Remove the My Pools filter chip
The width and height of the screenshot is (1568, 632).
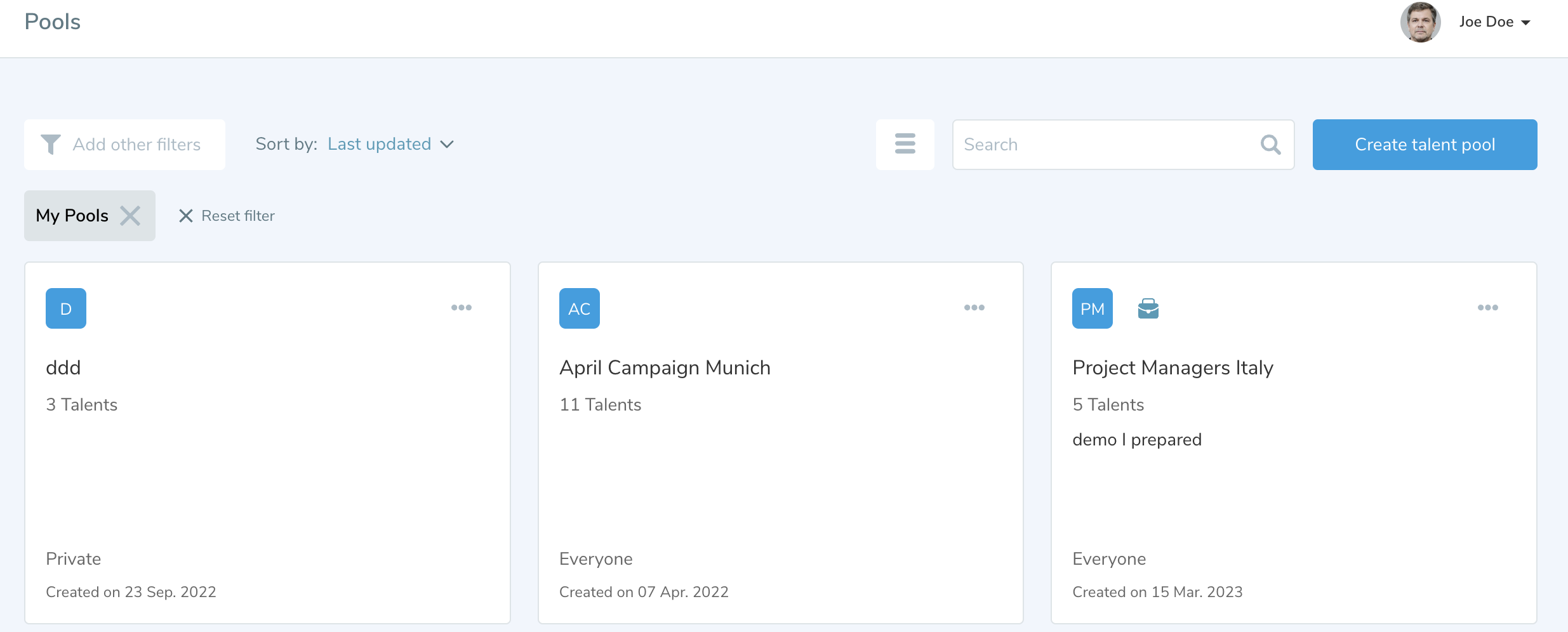[x=130, y=216]
